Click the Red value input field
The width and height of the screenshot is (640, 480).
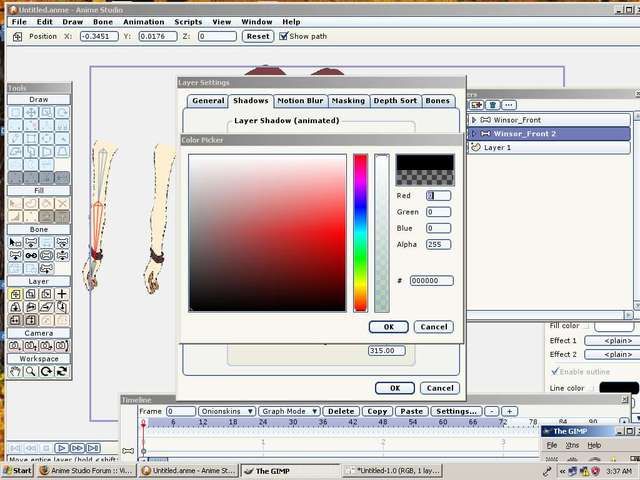click(x=438, y=196)
